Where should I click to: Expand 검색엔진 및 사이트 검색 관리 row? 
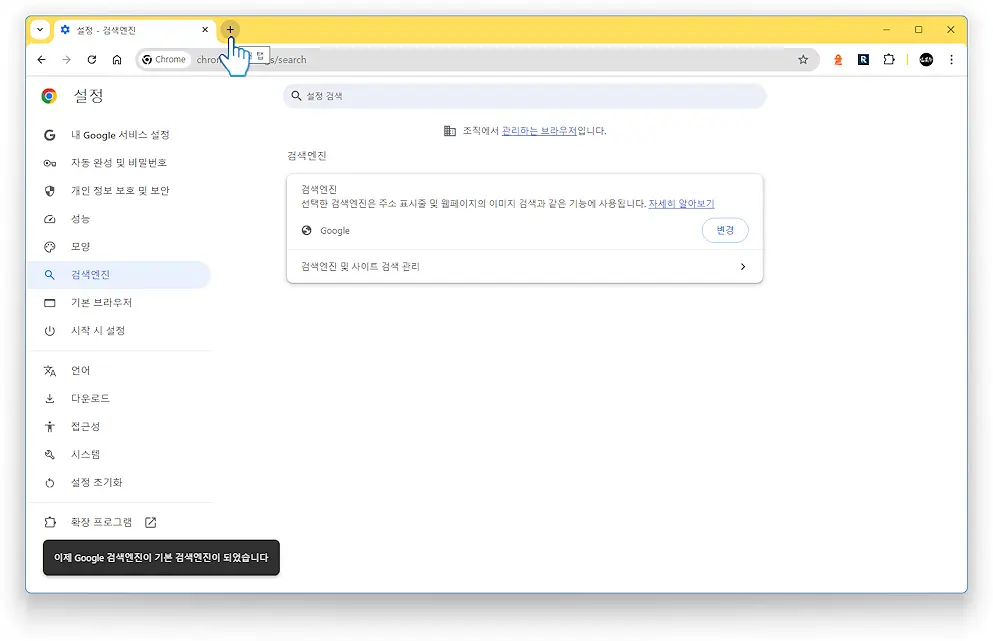coord(524,266)
